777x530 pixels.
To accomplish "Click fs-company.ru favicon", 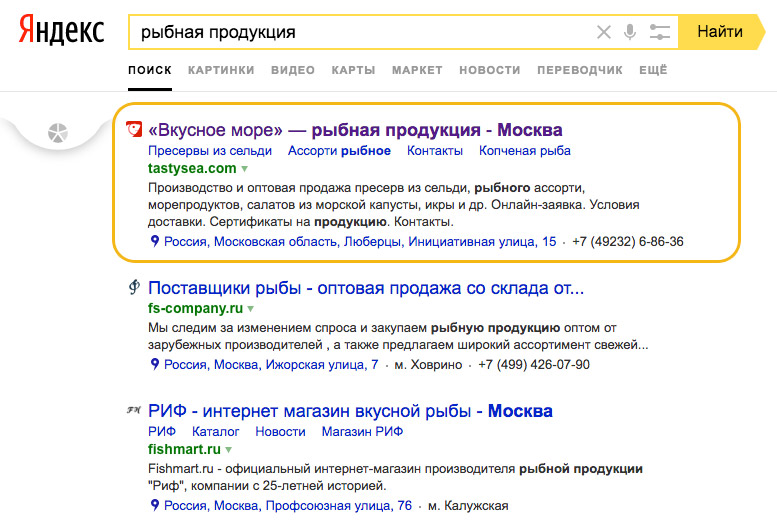I will 134,287.
